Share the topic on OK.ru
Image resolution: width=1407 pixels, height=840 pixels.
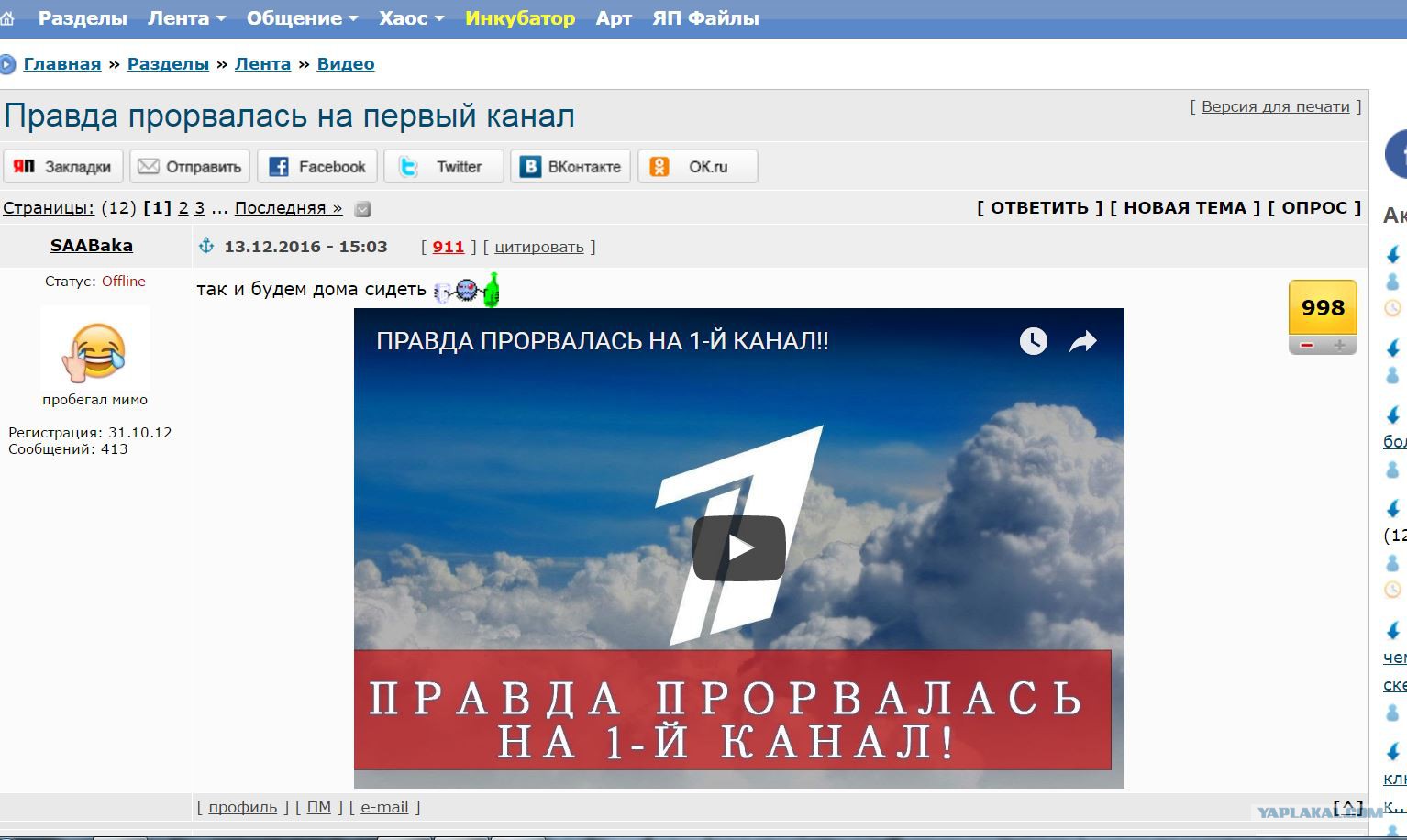(x=698, y=167)
